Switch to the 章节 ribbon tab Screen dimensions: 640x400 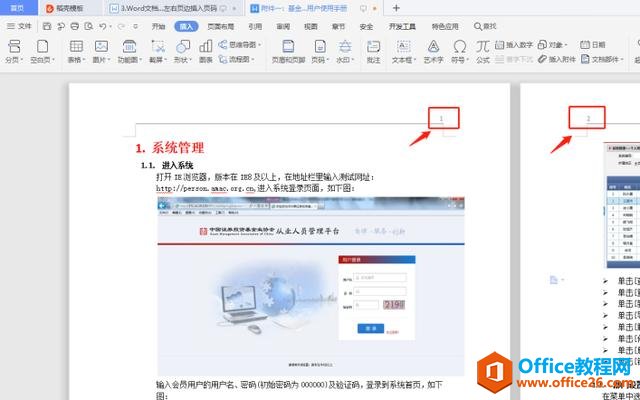(338, 27)
